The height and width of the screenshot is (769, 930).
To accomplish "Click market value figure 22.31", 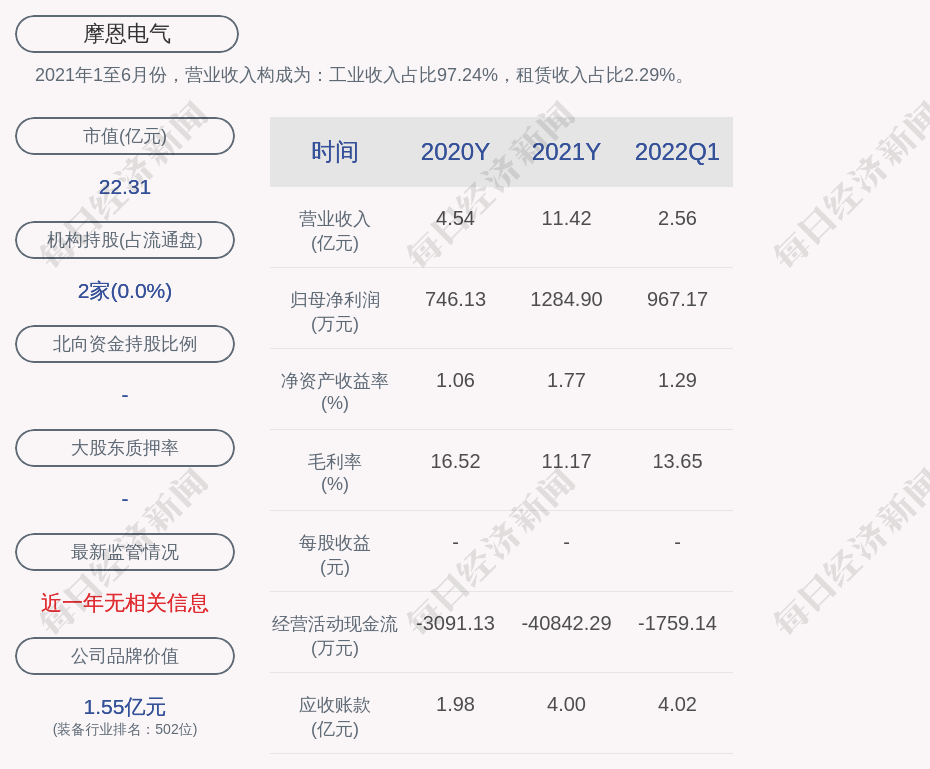I will pyautogui.click(x=125, y=187).
